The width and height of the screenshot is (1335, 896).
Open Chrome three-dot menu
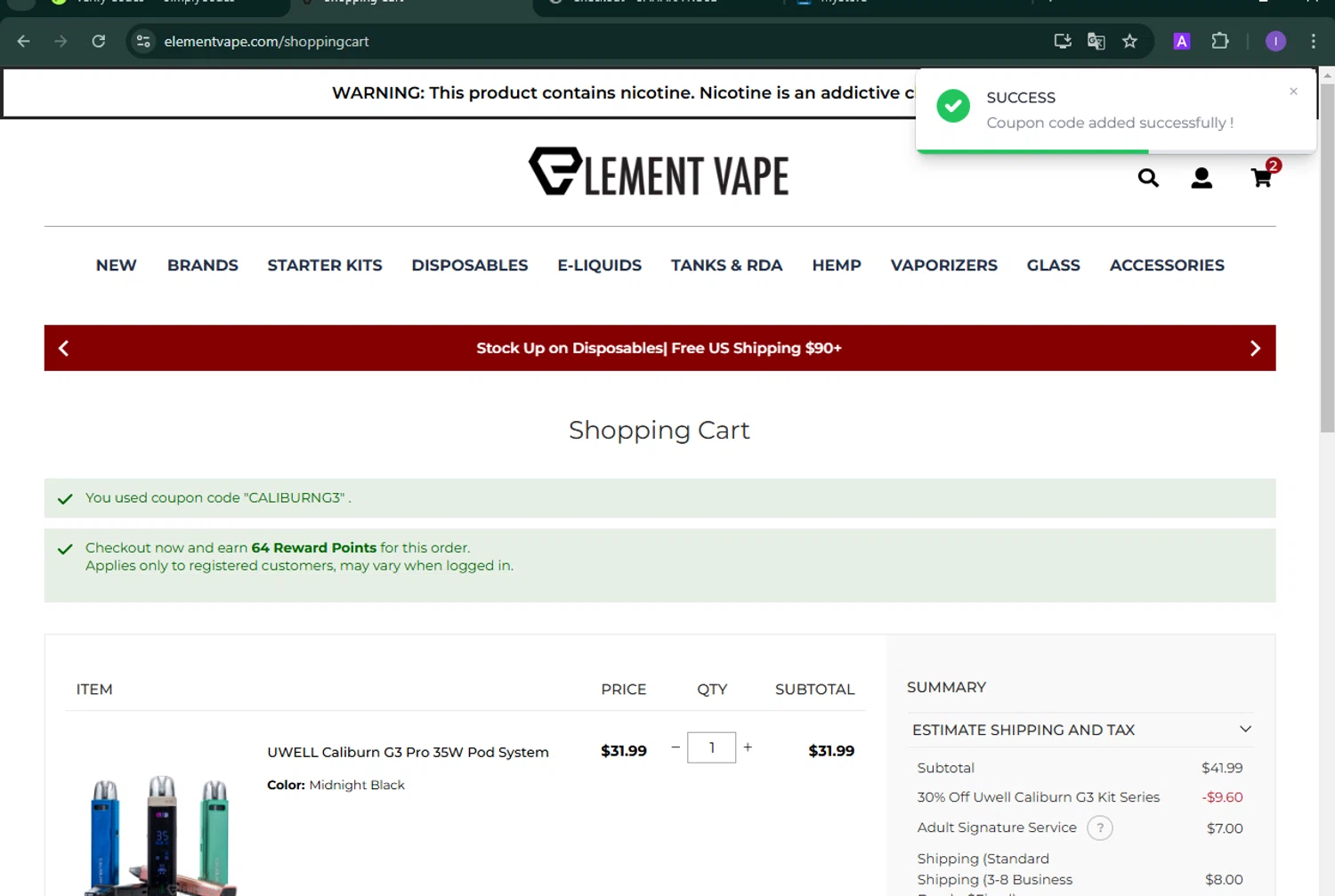tap(1313, 41)
